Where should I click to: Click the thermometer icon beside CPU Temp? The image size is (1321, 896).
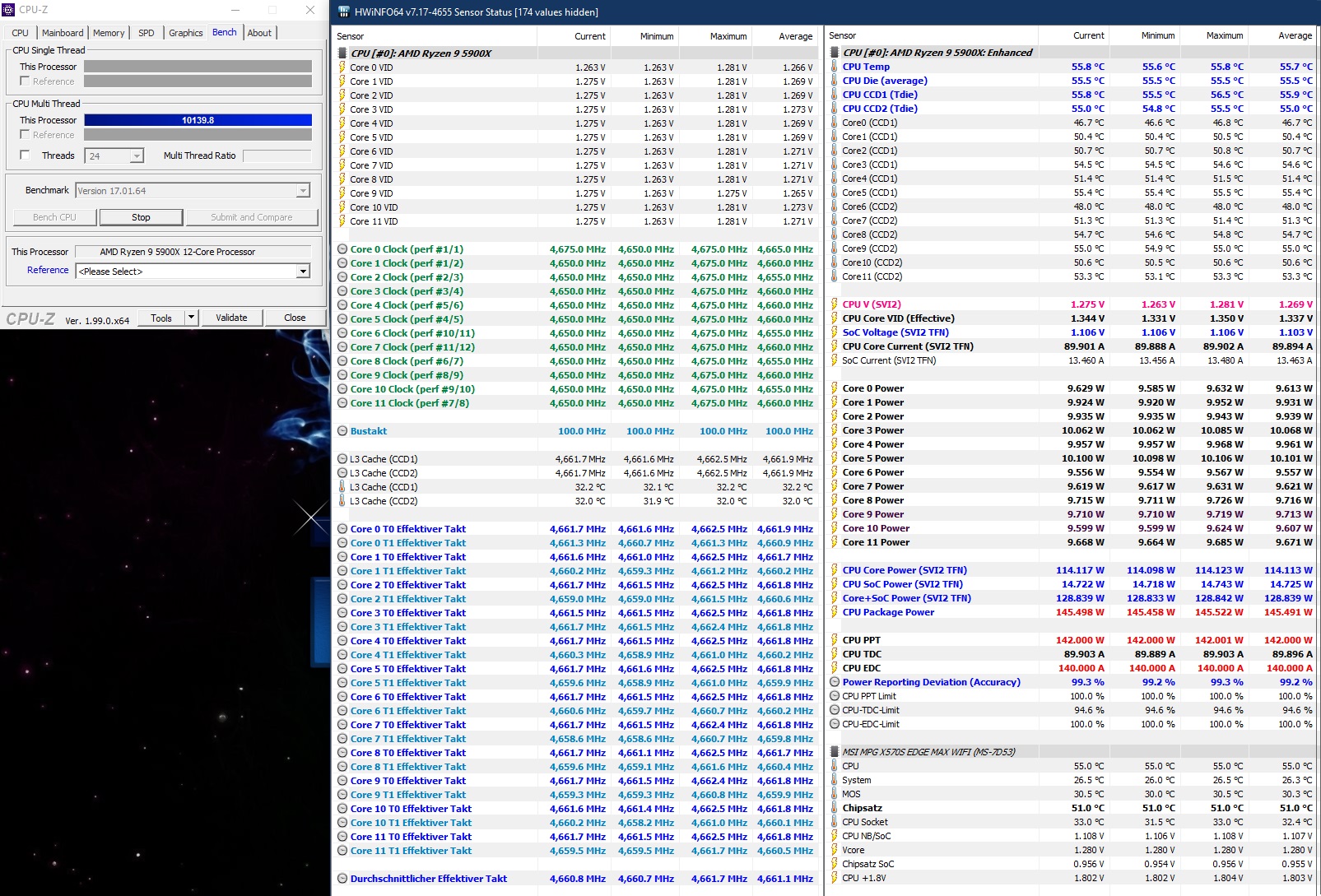835,67
